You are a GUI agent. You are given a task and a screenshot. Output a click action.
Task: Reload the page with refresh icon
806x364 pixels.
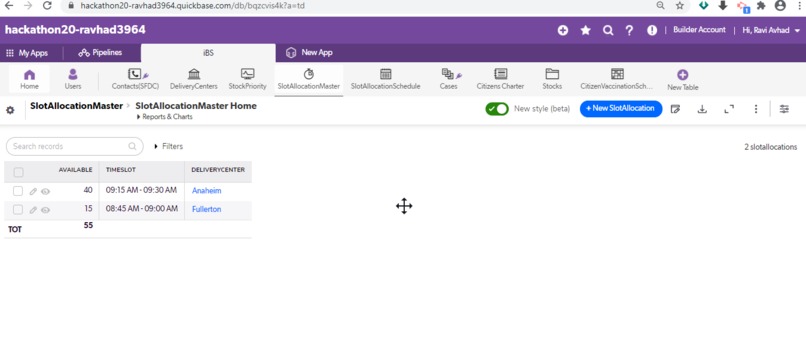point(47,6)
